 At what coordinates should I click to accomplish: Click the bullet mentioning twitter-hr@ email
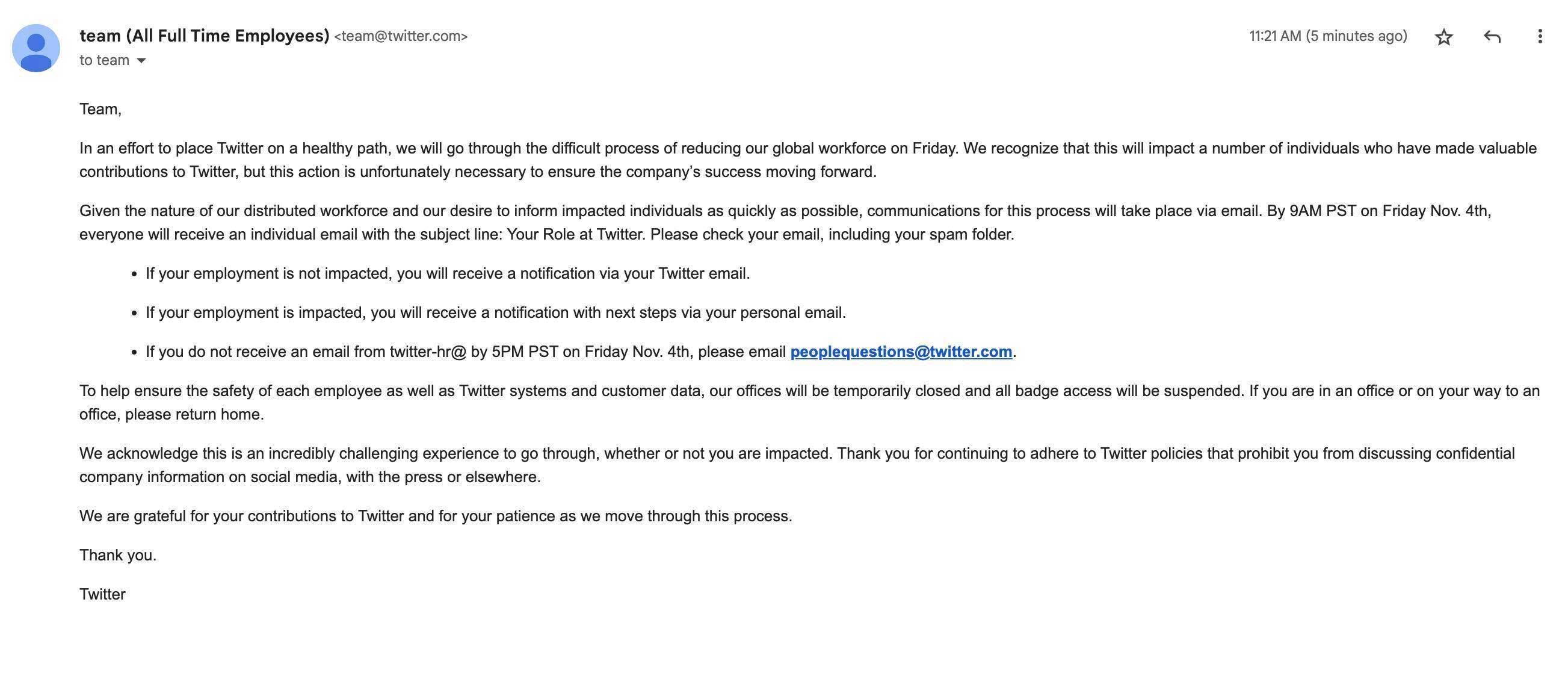(x=466, y=352)
